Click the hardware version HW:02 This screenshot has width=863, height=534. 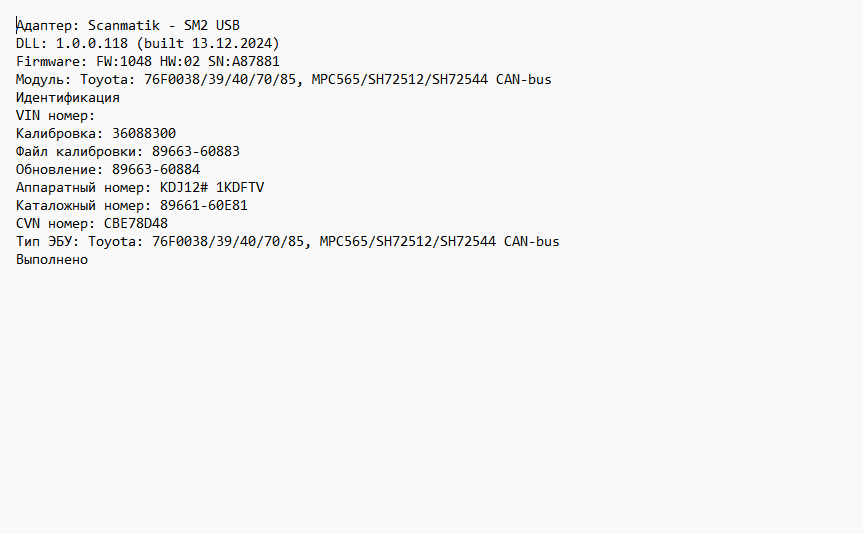click(x=179, y=62)
